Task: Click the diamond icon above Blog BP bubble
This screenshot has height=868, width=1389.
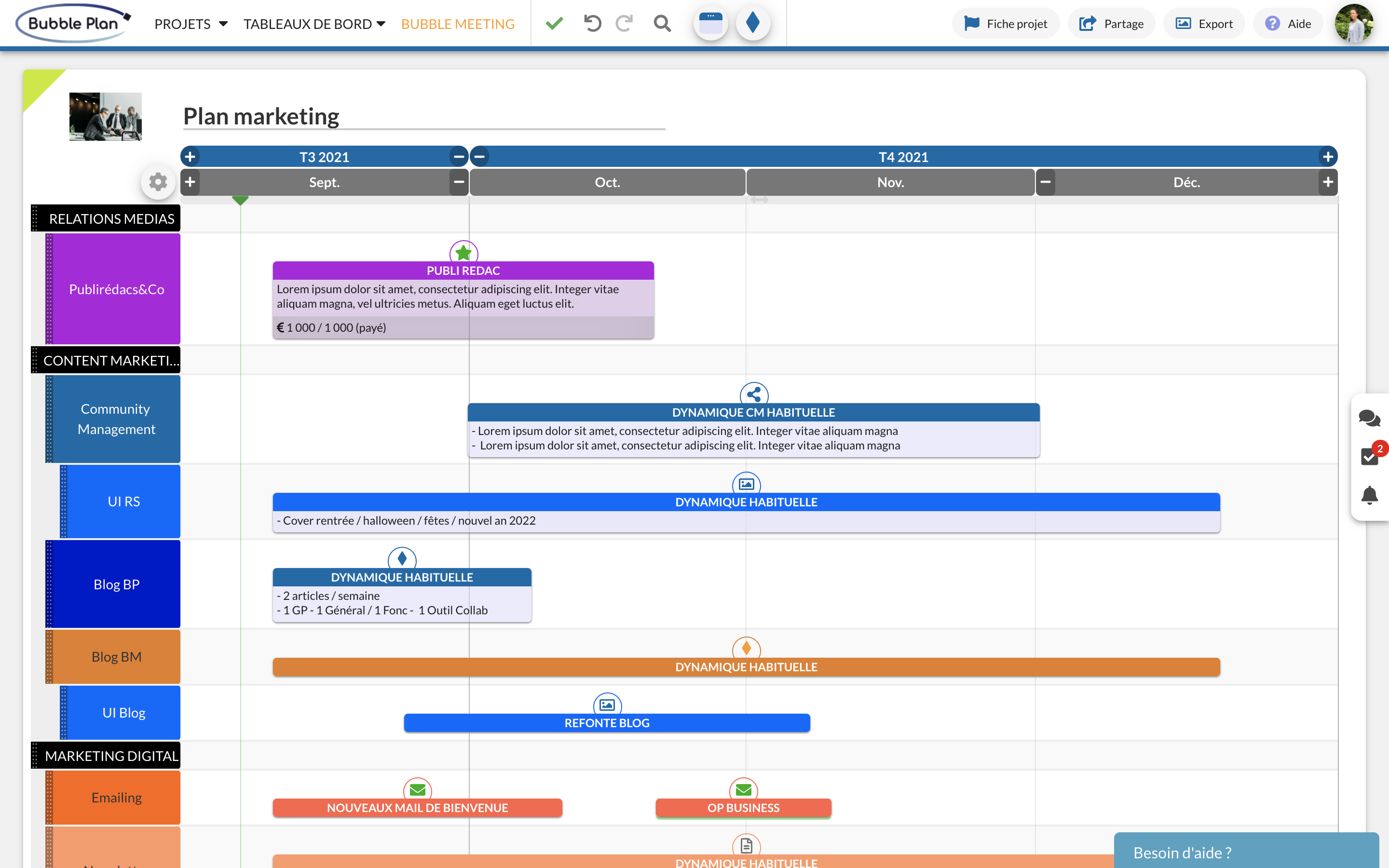Action: [402, 558]
